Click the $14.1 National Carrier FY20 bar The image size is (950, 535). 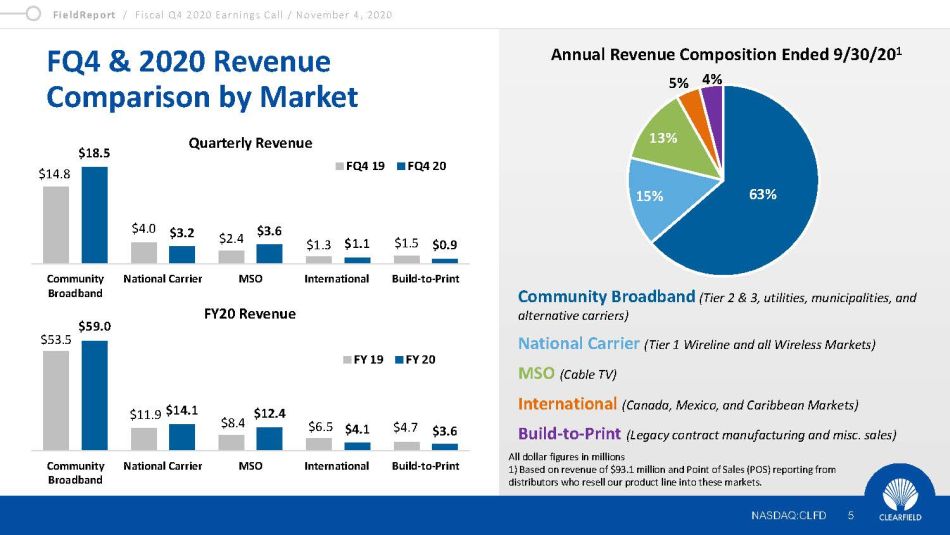coord(181,437)
